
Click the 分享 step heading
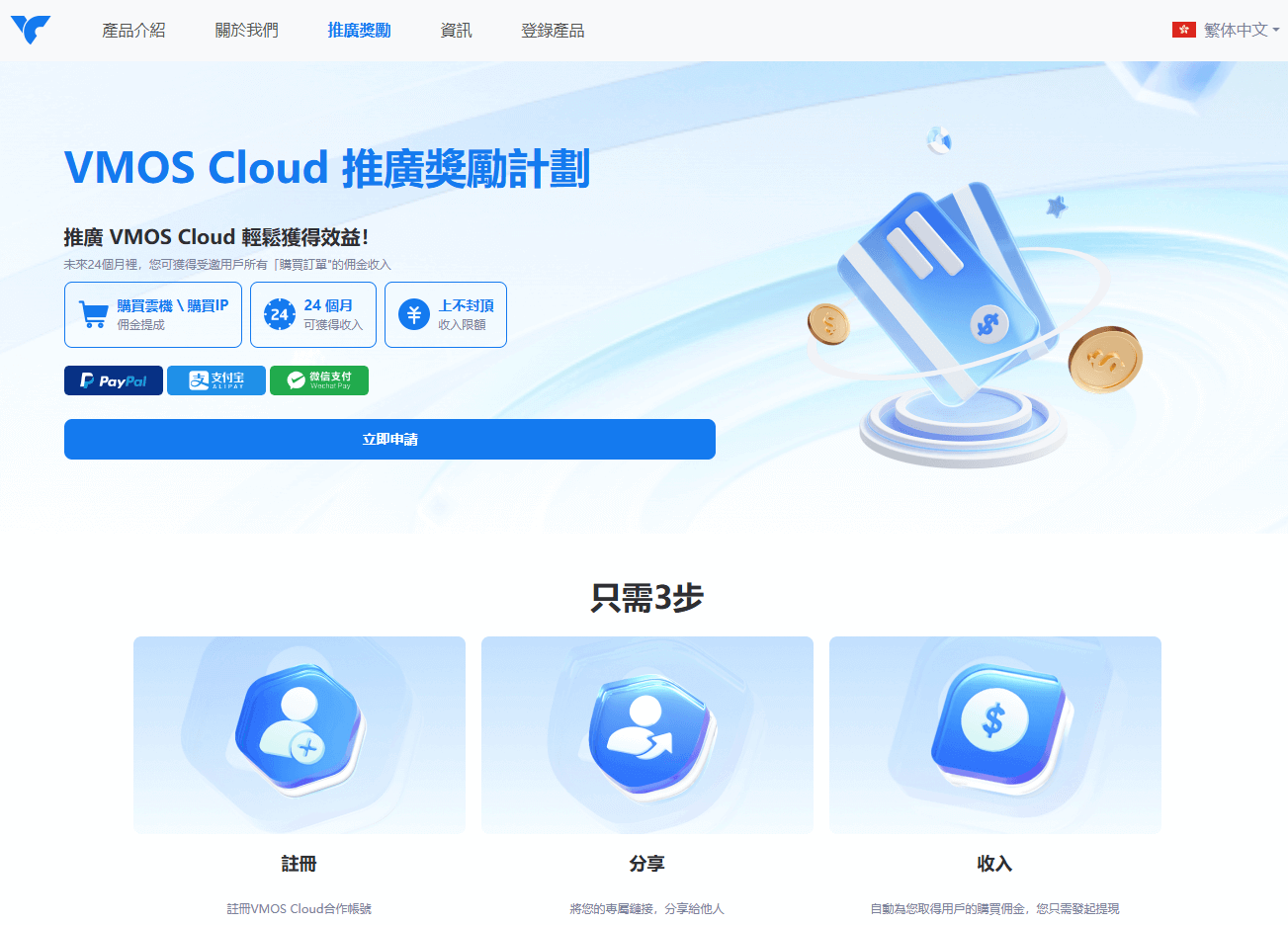647,864
